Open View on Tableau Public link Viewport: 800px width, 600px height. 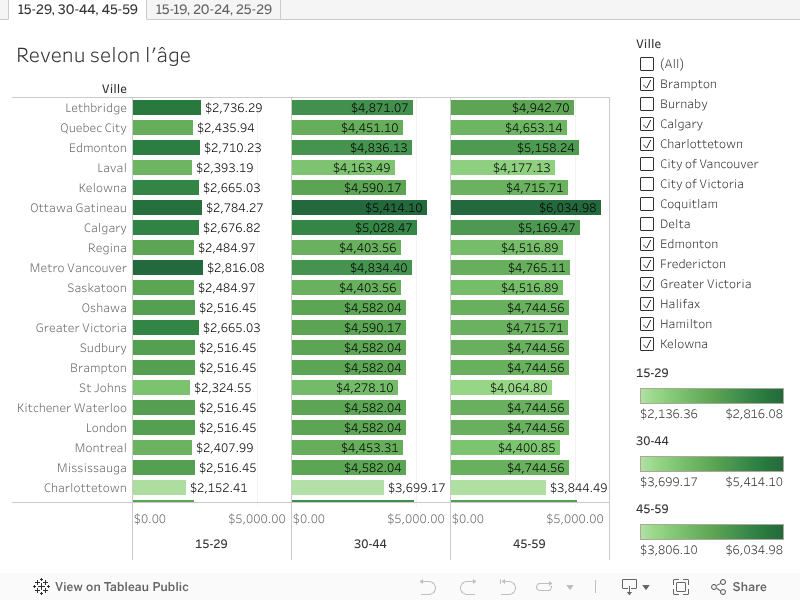(121, 587)
